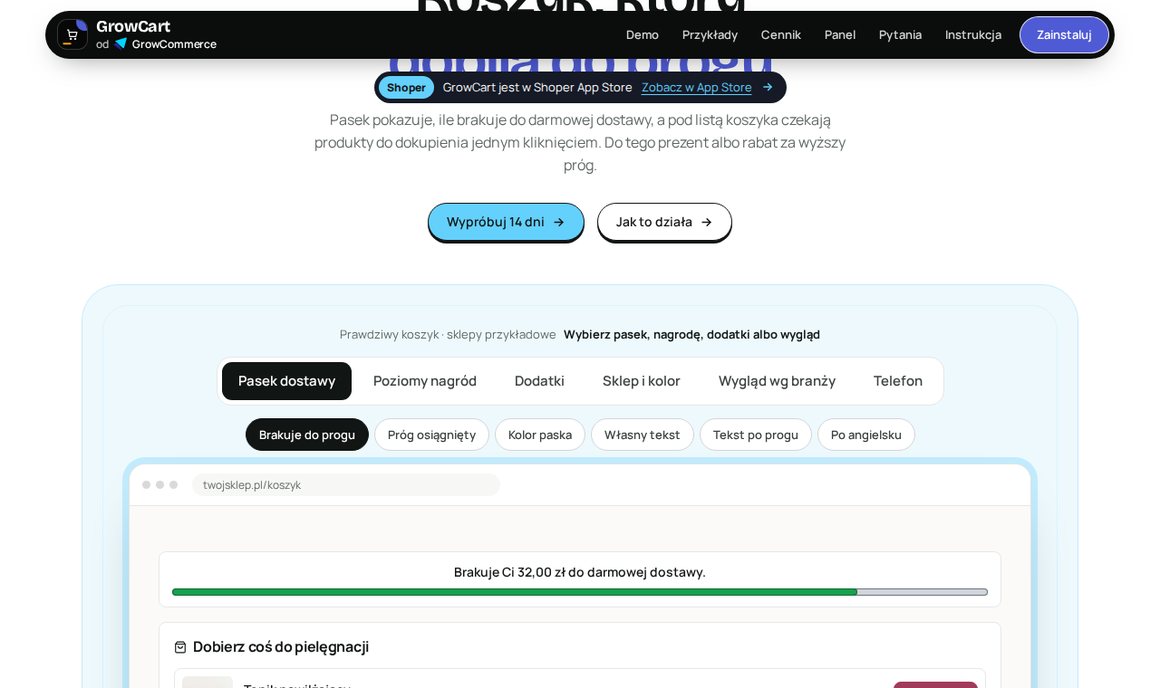
Task: Click the GrowCommerce blue arrow logo
Action: click(121, 44)
